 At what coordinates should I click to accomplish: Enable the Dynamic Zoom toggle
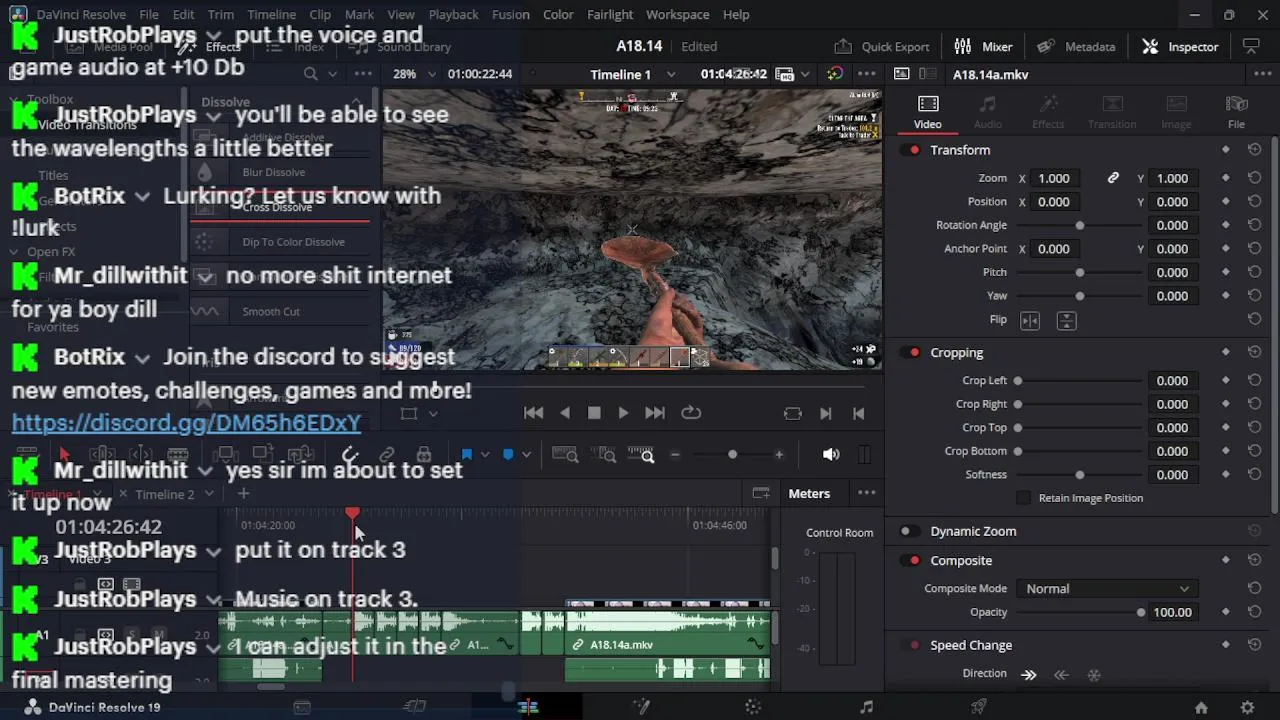(x=908, y=532)
